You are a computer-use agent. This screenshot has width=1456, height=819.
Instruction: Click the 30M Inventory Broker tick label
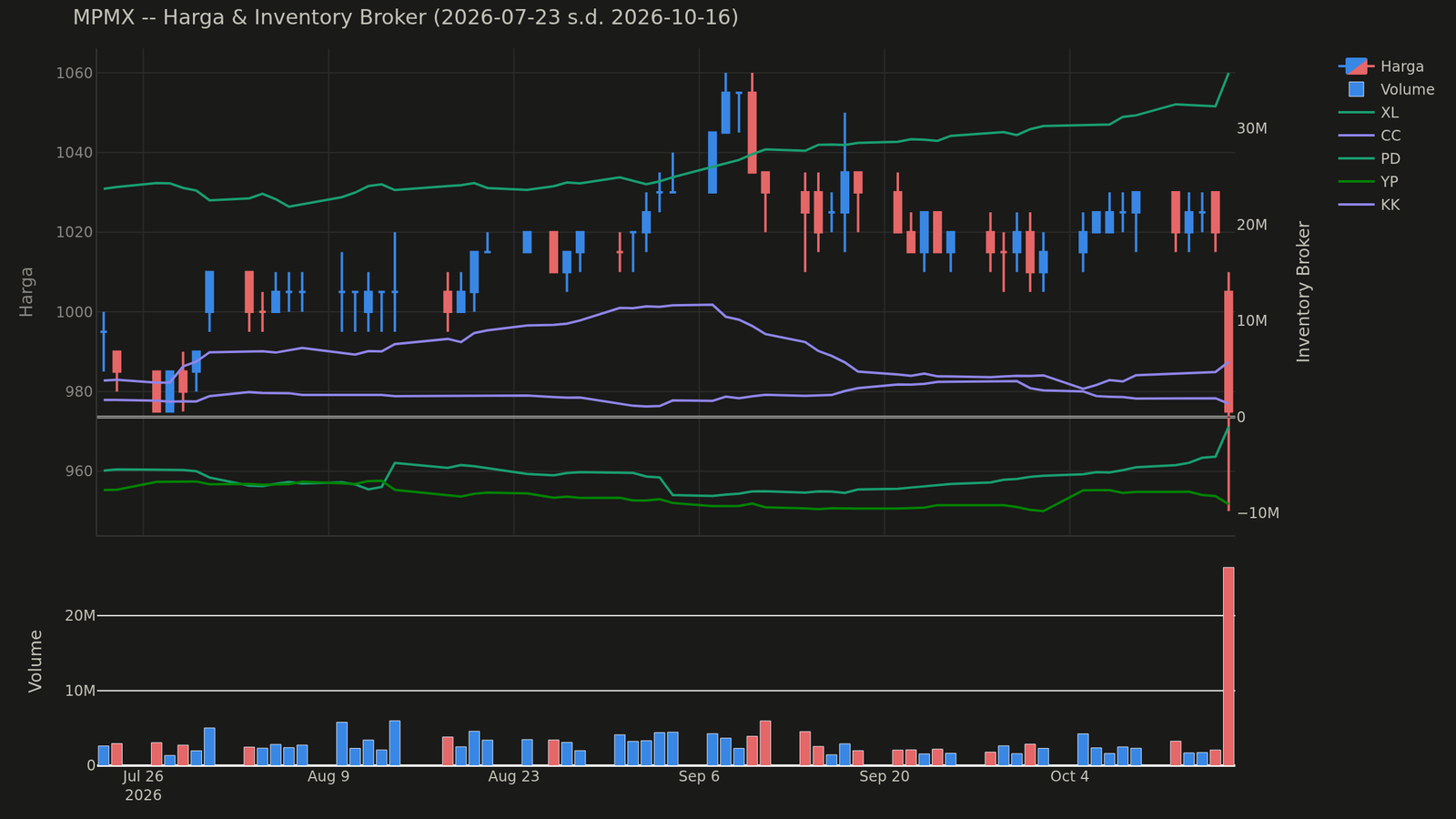(x=1252, y=128)
